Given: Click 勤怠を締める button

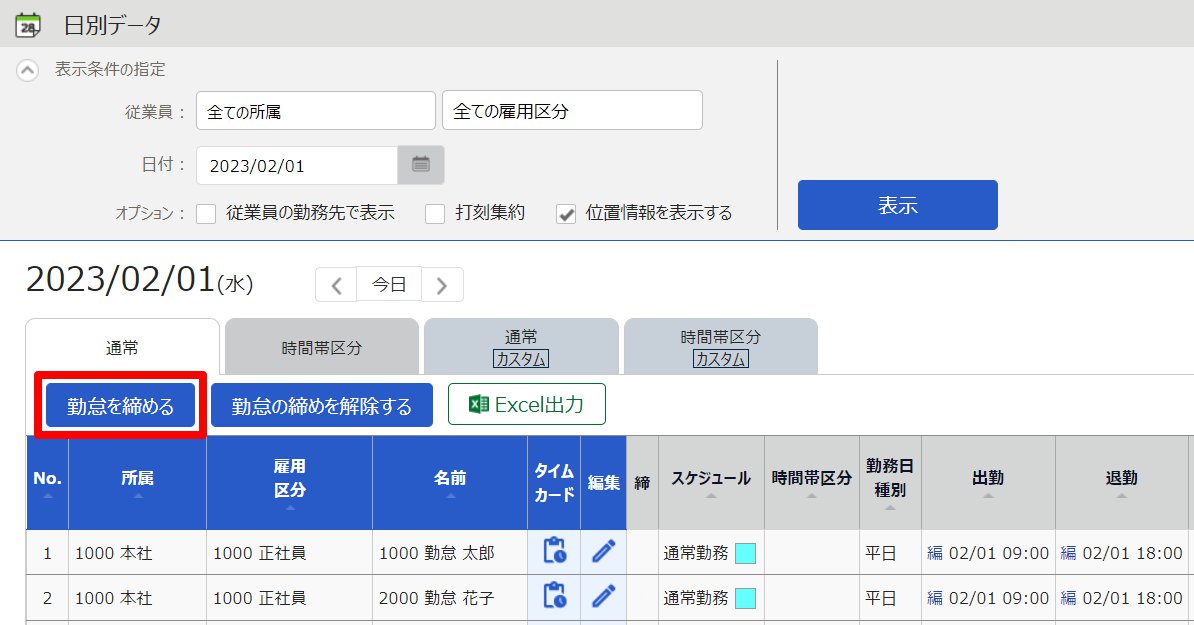Looking at the screenshot, I should click(120, 405).
